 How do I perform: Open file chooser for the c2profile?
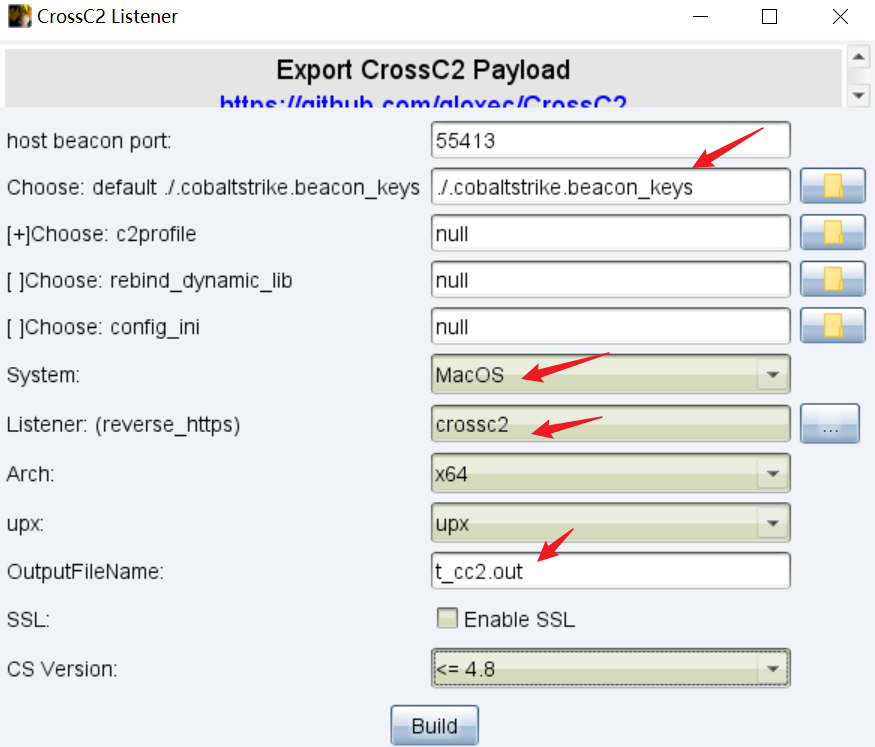pos(833,233)
